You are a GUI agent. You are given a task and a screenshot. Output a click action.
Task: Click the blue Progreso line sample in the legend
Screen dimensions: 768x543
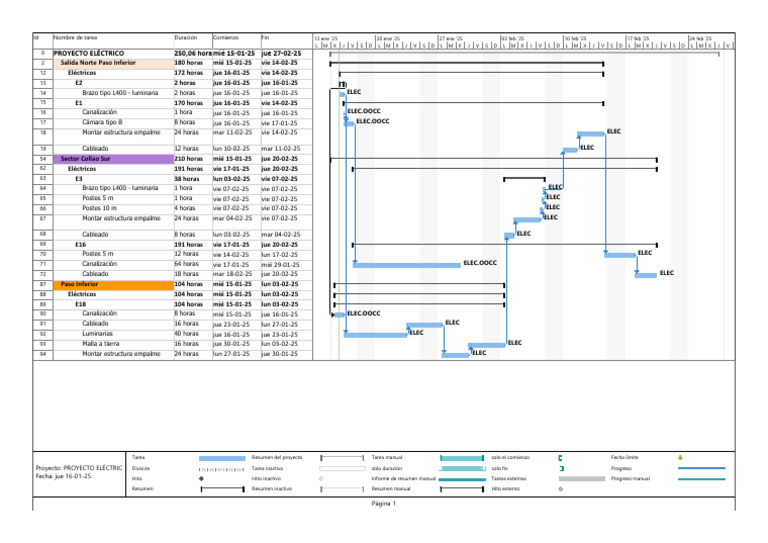pos(701,468)
